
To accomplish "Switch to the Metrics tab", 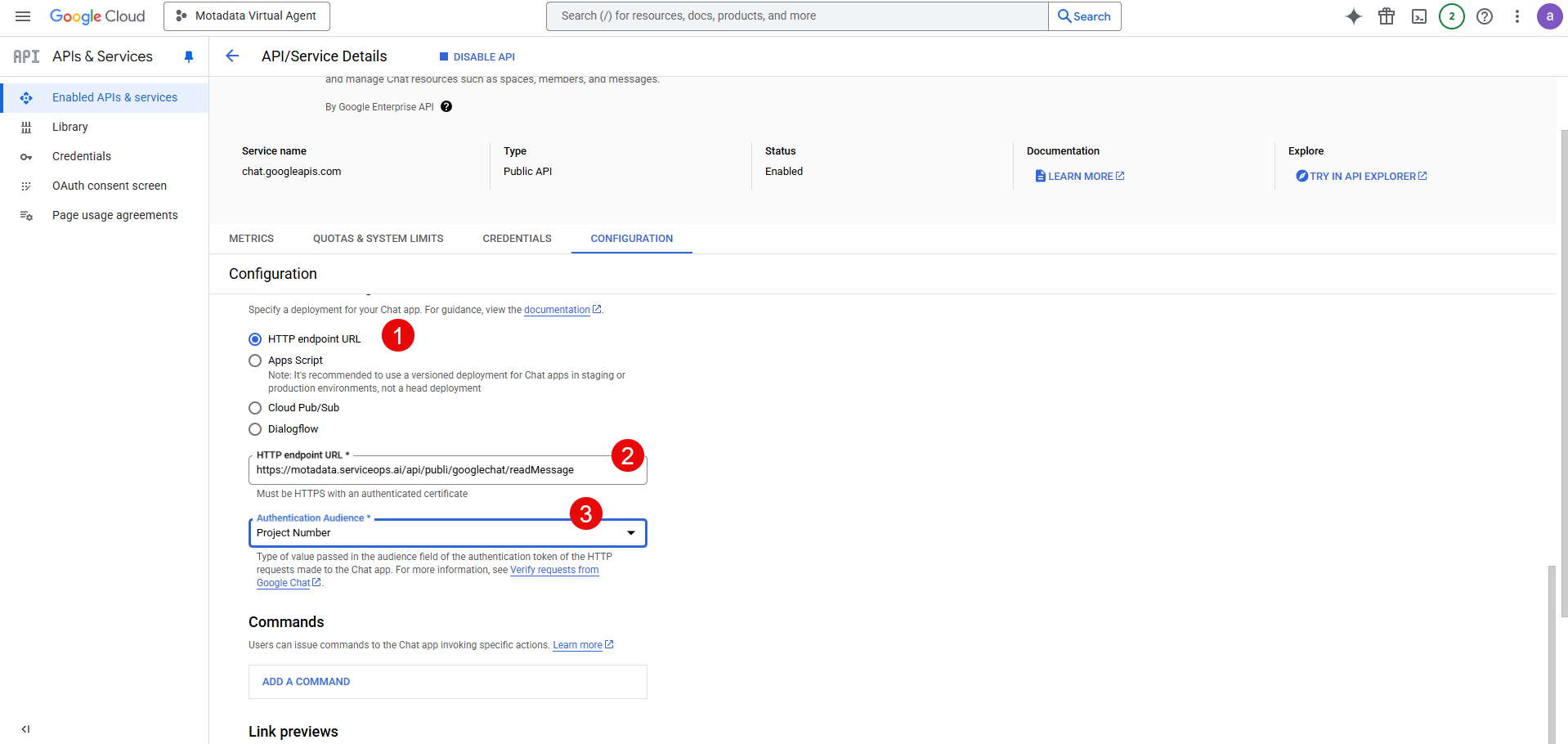I will click(251, 239).
